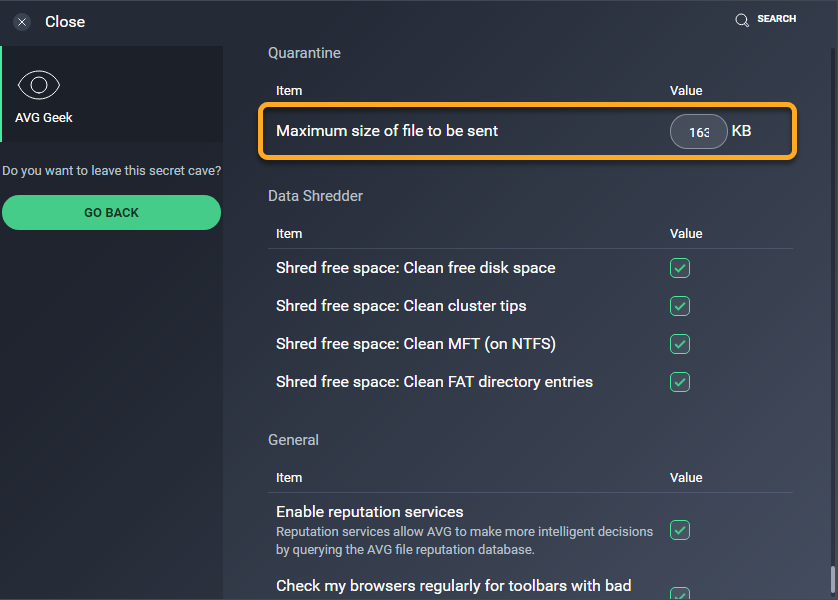Click the AVG Geek sidebar label
The image size is (838, 600).
(x=44, y=118)
